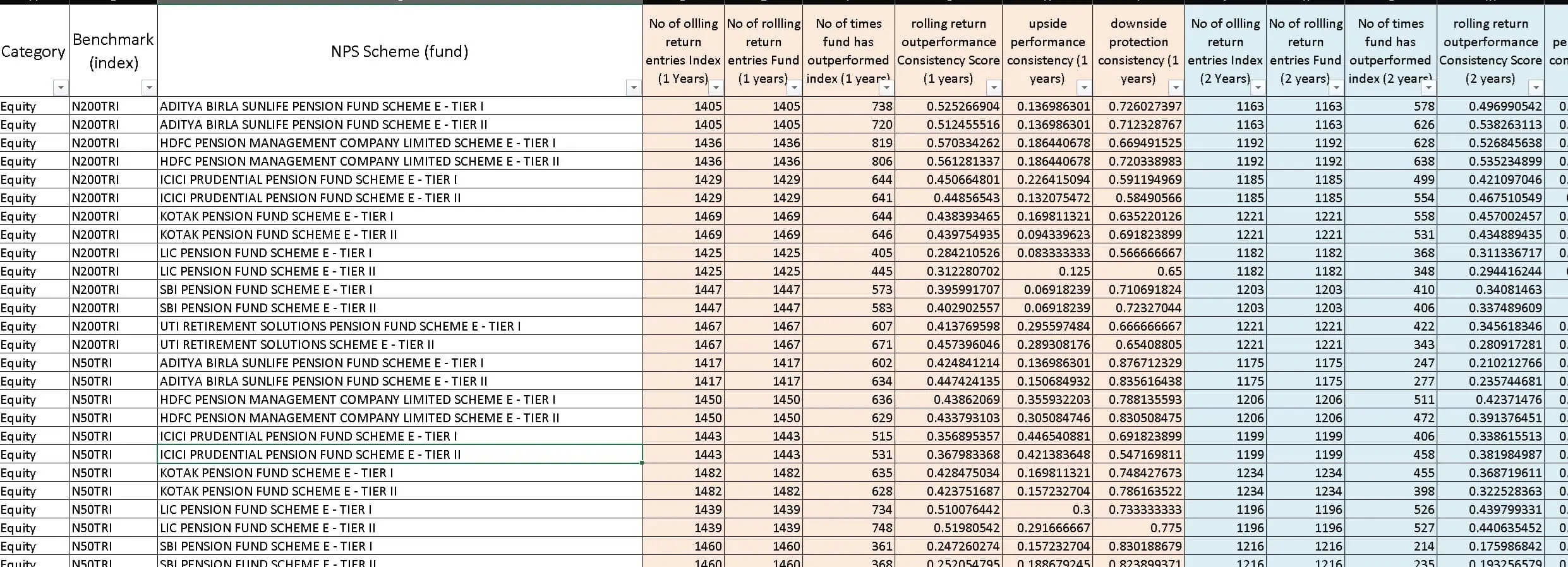Select the outperformed count cell 819

pyautogui.click(x=849, y=143)
